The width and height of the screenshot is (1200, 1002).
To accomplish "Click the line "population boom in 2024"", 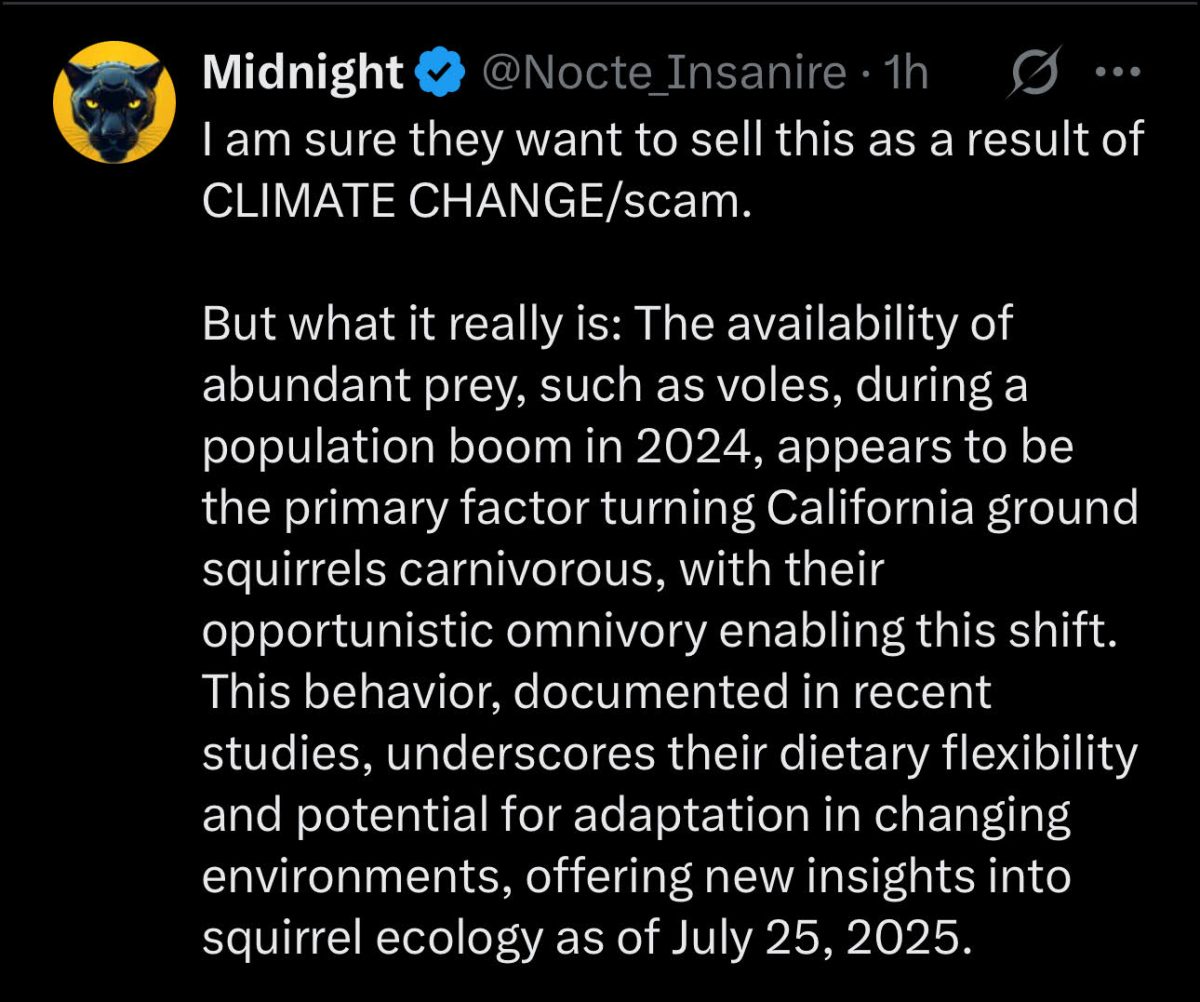I will [x=637, y=449].
